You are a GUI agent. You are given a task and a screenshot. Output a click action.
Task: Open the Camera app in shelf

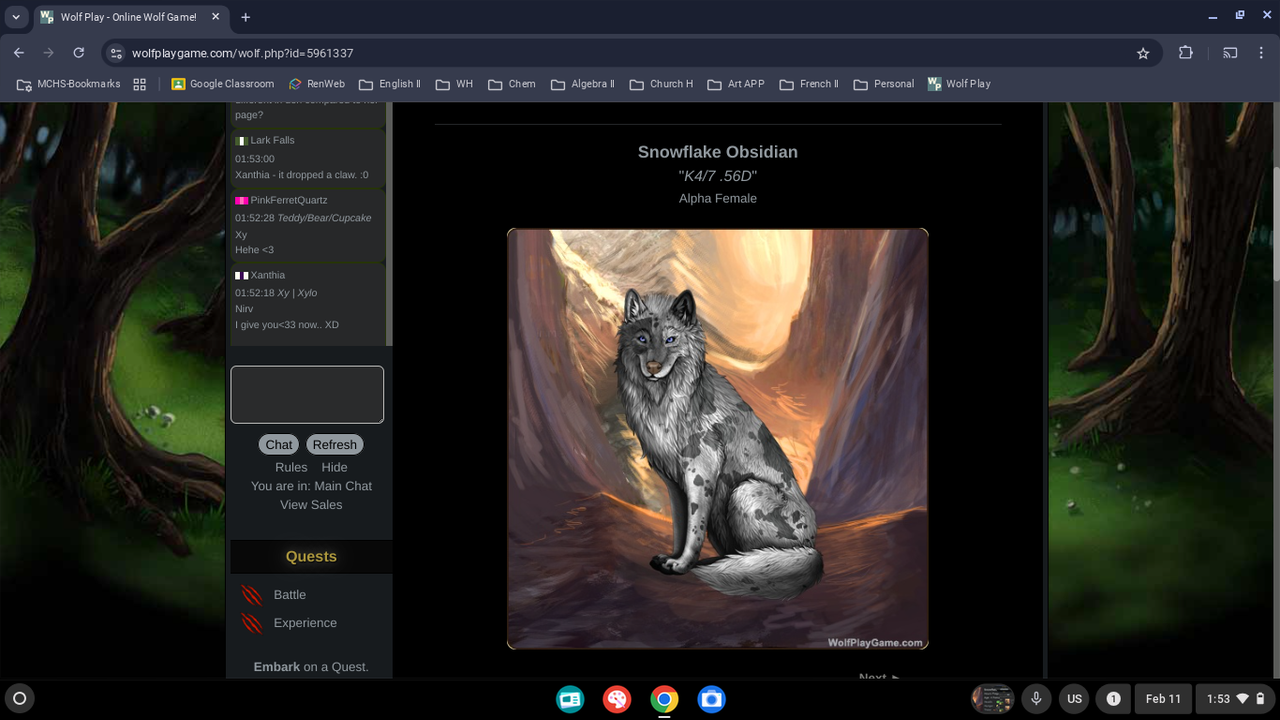711,699
